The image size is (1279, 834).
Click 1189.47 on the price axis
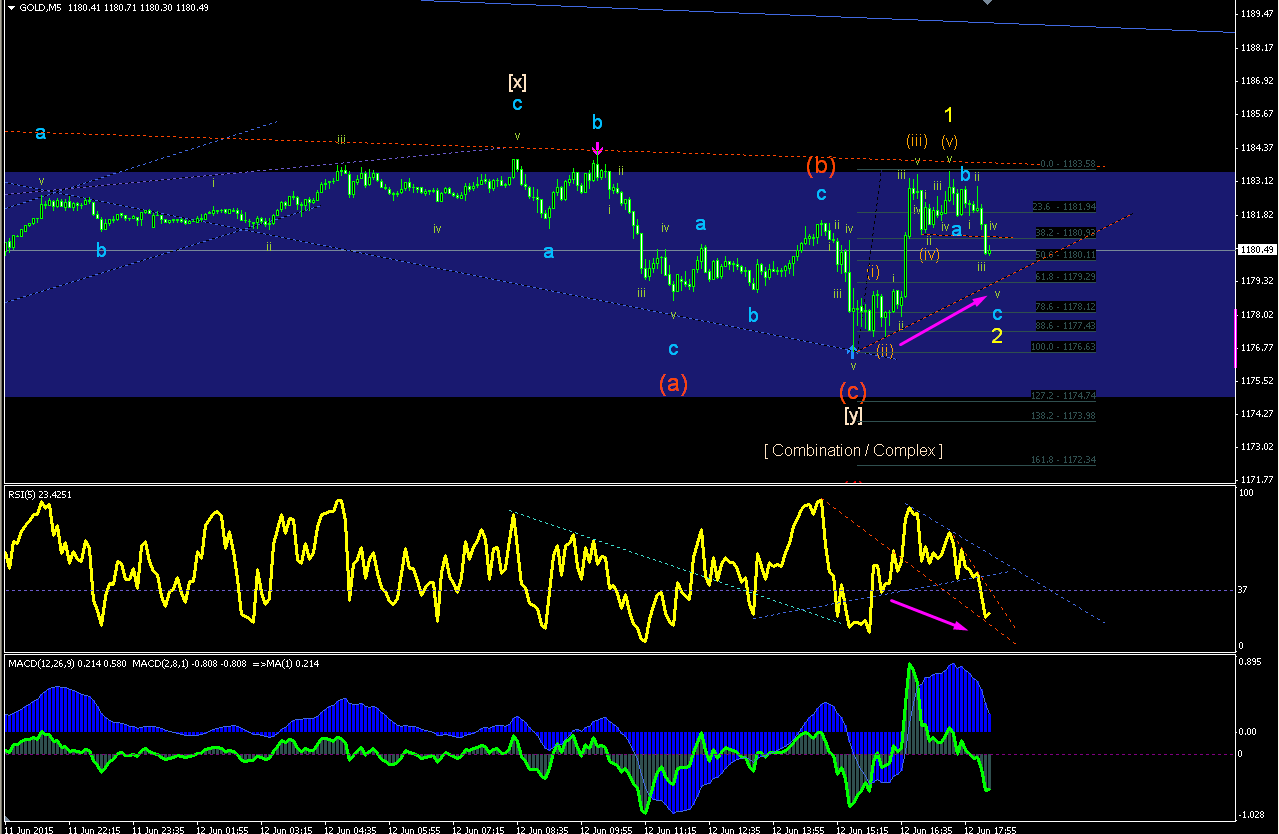coord(1256,14)
